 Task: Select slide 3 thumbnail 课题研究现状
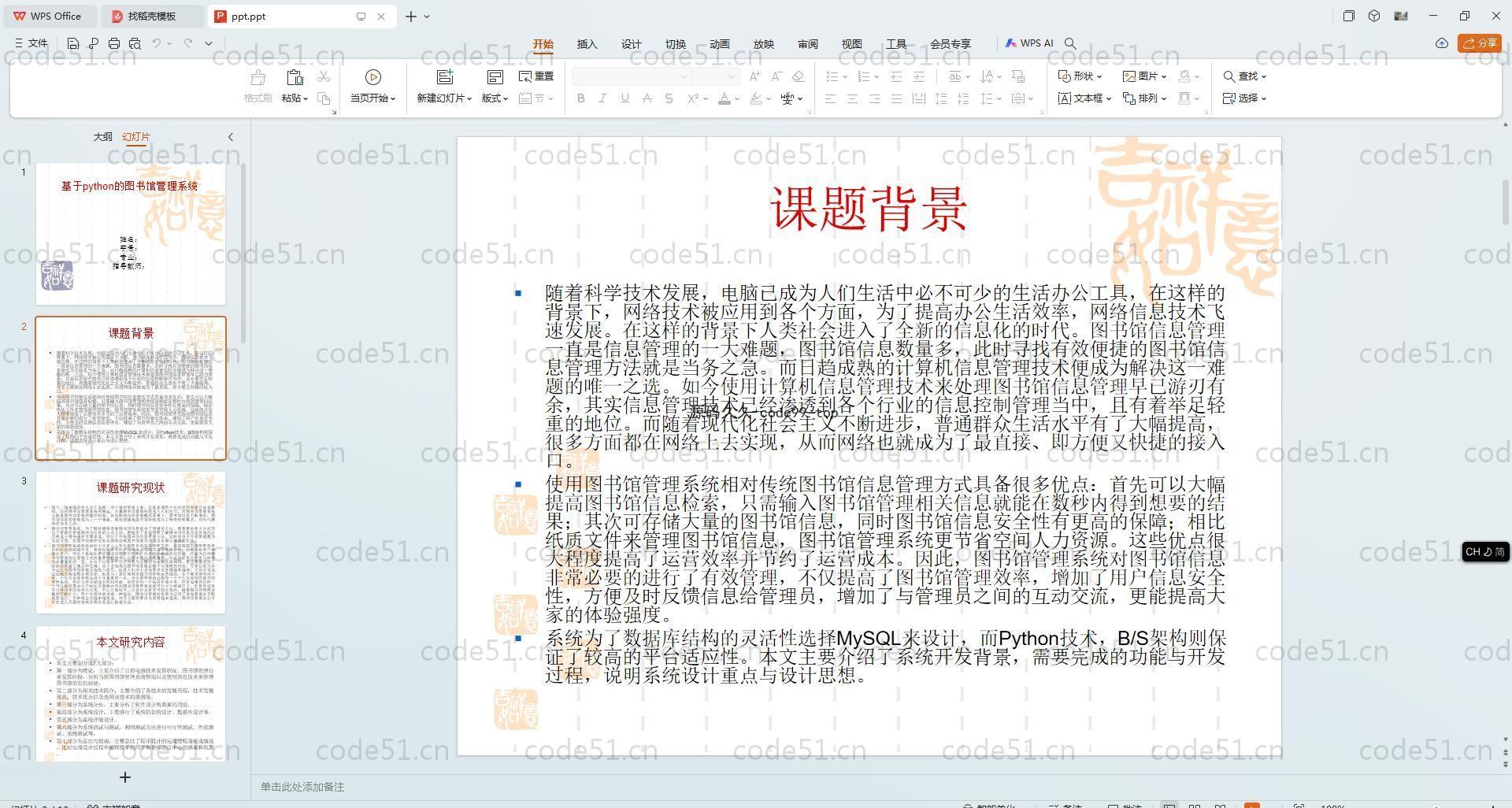[x=131, y=543]
